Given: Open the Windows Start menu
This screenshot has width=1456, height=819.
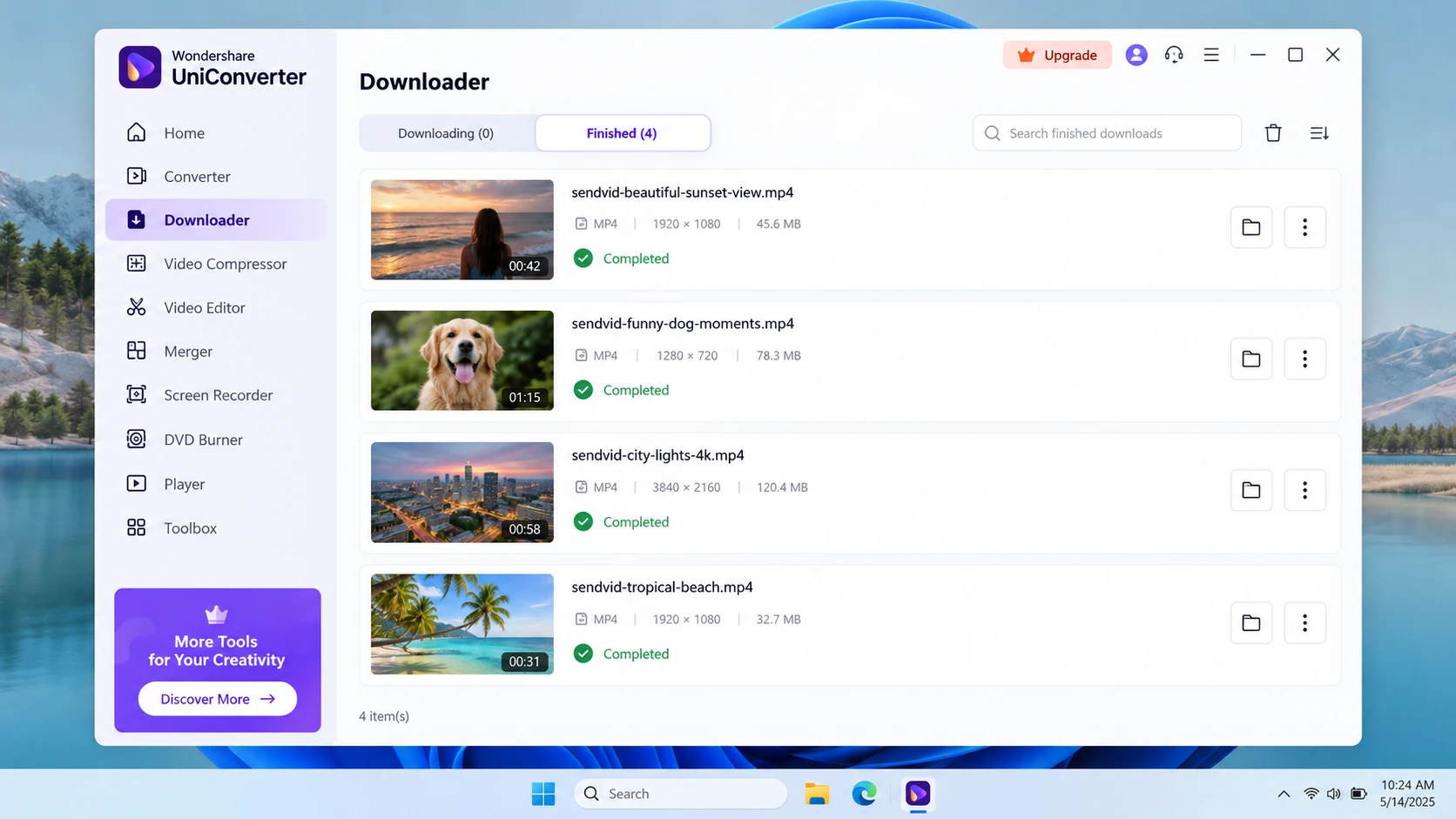Looking at the screenshot, I should [x=543, y=794].
